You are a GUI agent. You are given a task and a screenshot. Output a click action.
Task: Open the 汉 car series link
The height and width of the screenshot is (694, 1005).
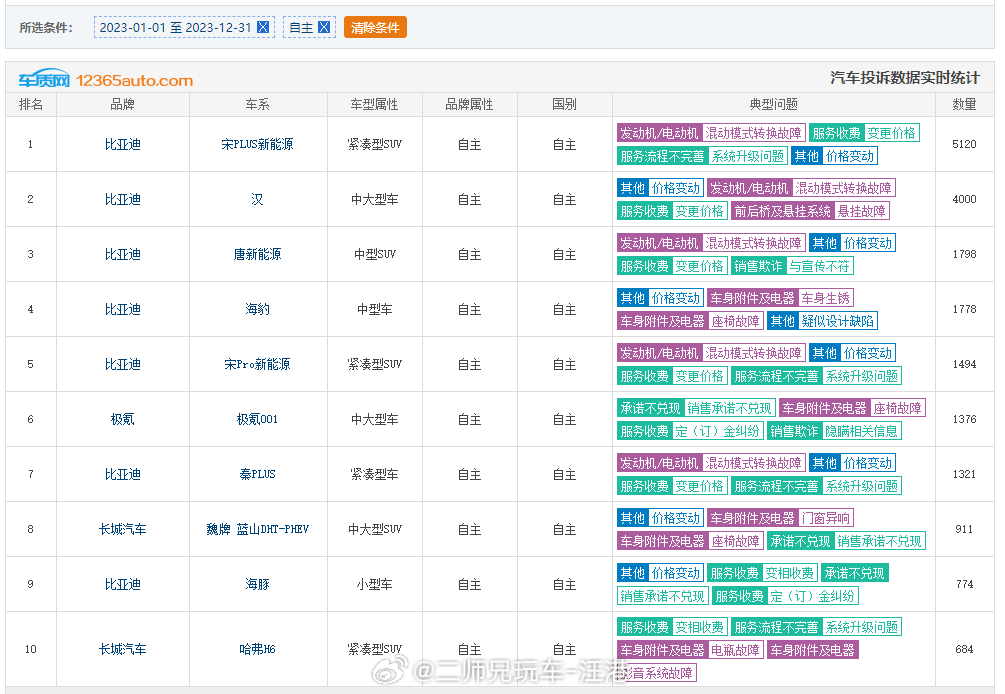[x=257, y=199]
